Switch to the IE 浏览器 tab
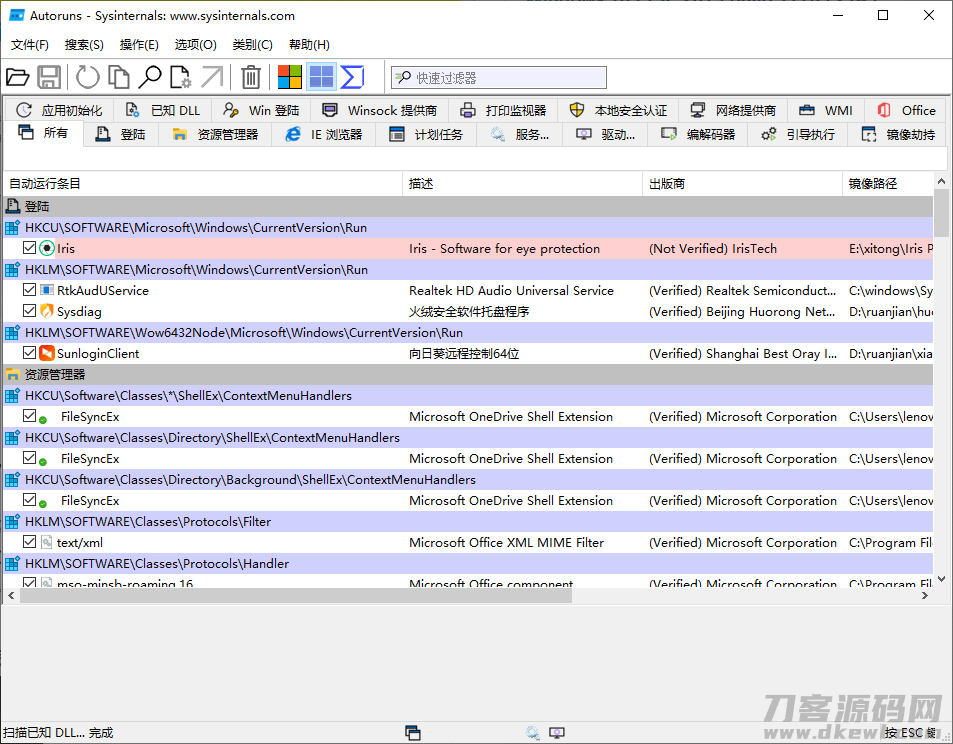Screen dimensions: 953x744 click(x=324, y=134)
